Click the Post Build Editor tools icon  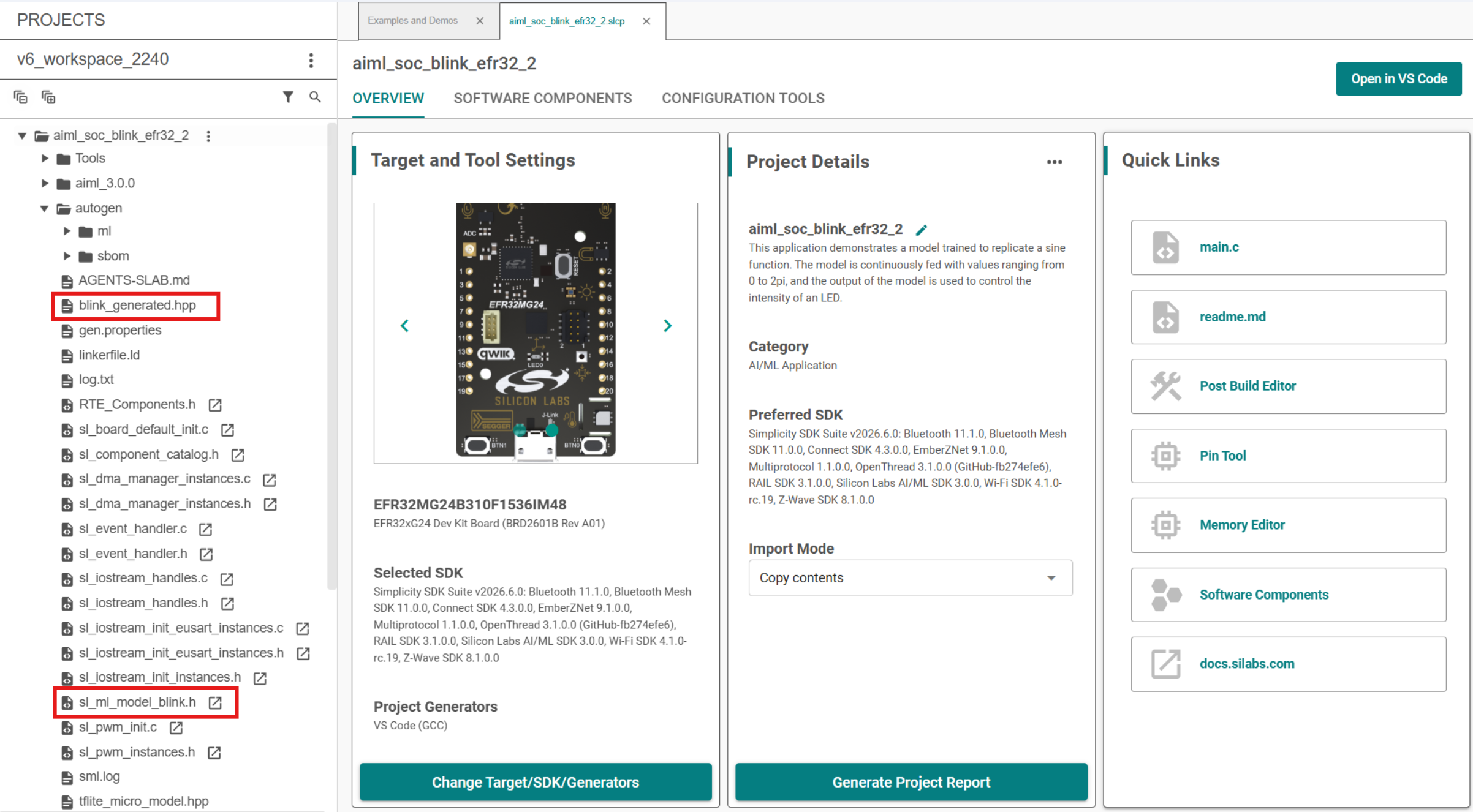1165,386
